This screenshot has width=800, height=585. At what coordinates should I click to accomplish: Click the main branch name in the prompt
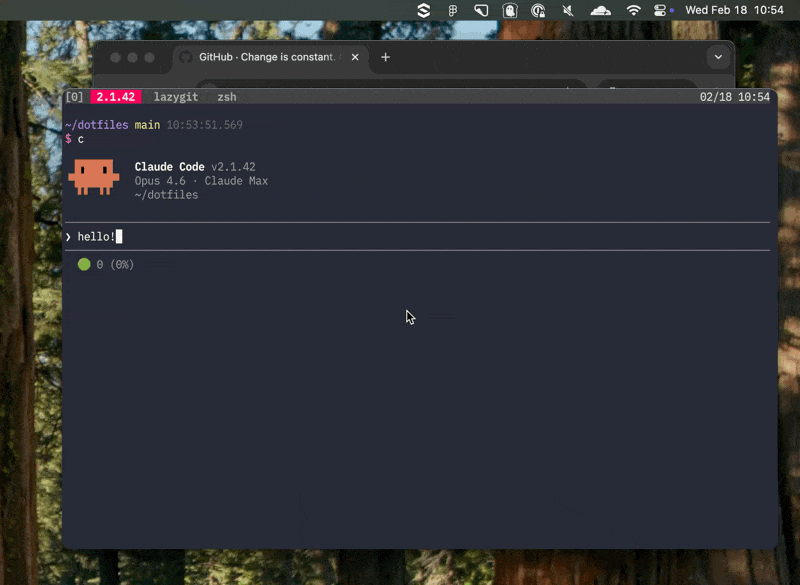[147, 125]
